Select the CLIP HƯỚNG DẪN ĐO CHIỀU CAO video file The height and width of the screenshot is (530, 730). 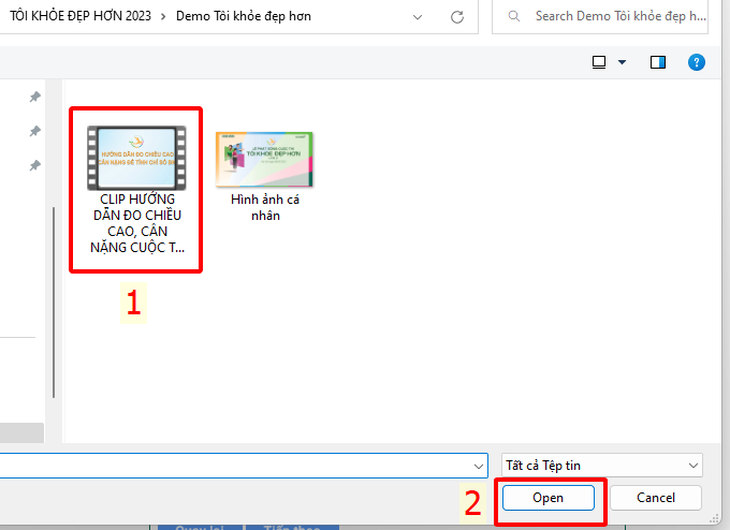coord(136,190)
